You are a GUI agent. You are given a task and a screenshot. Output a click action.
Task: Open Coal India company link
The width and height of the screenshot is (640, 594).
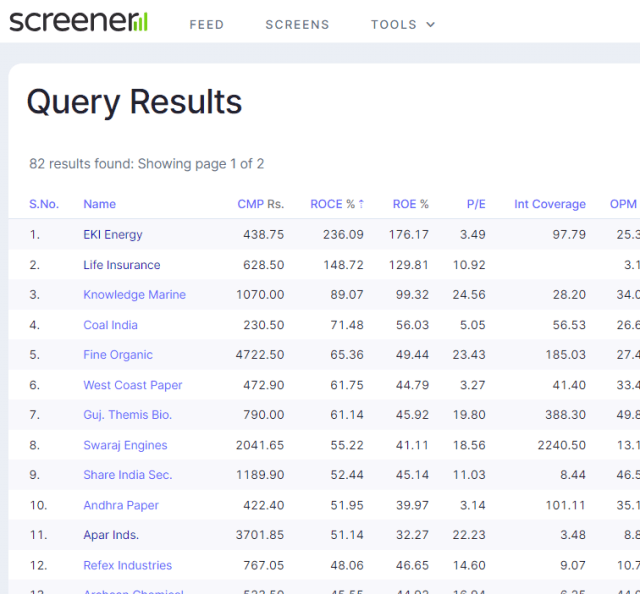pyautogui.click(x=110, y=325)
